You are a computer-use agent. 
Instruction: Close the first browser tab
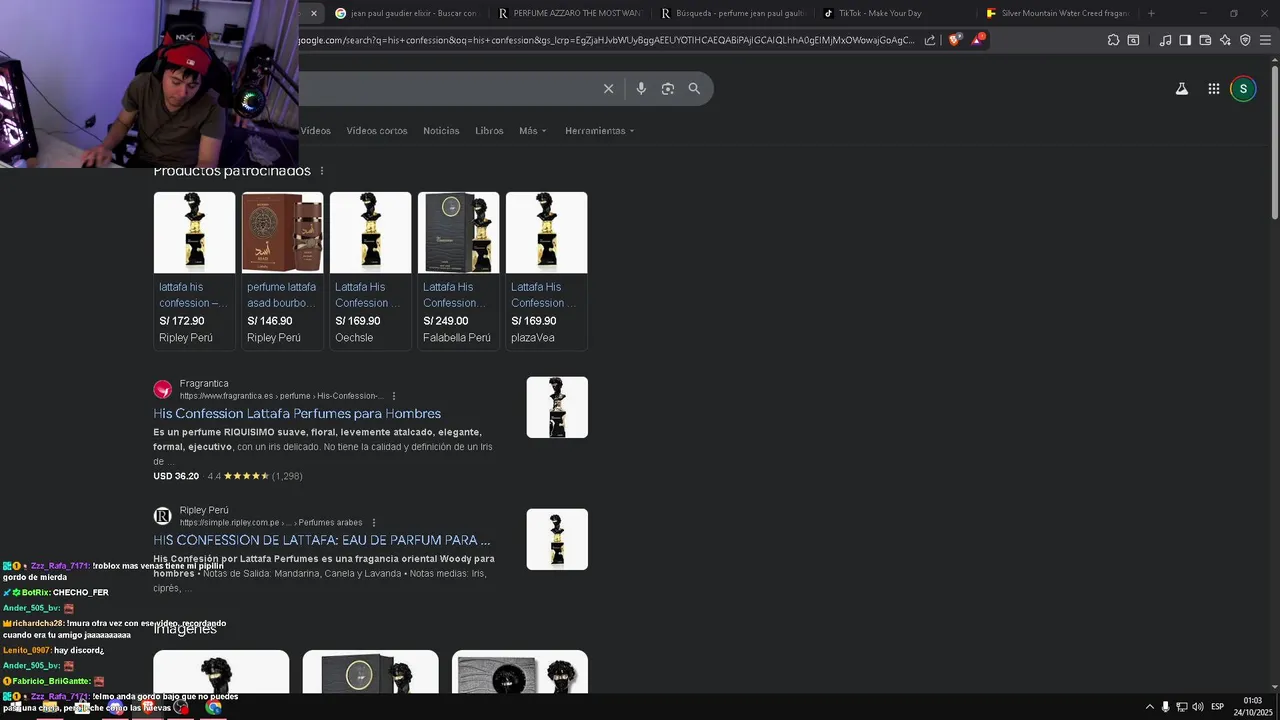pyautogui.click(x=313, y=13)
